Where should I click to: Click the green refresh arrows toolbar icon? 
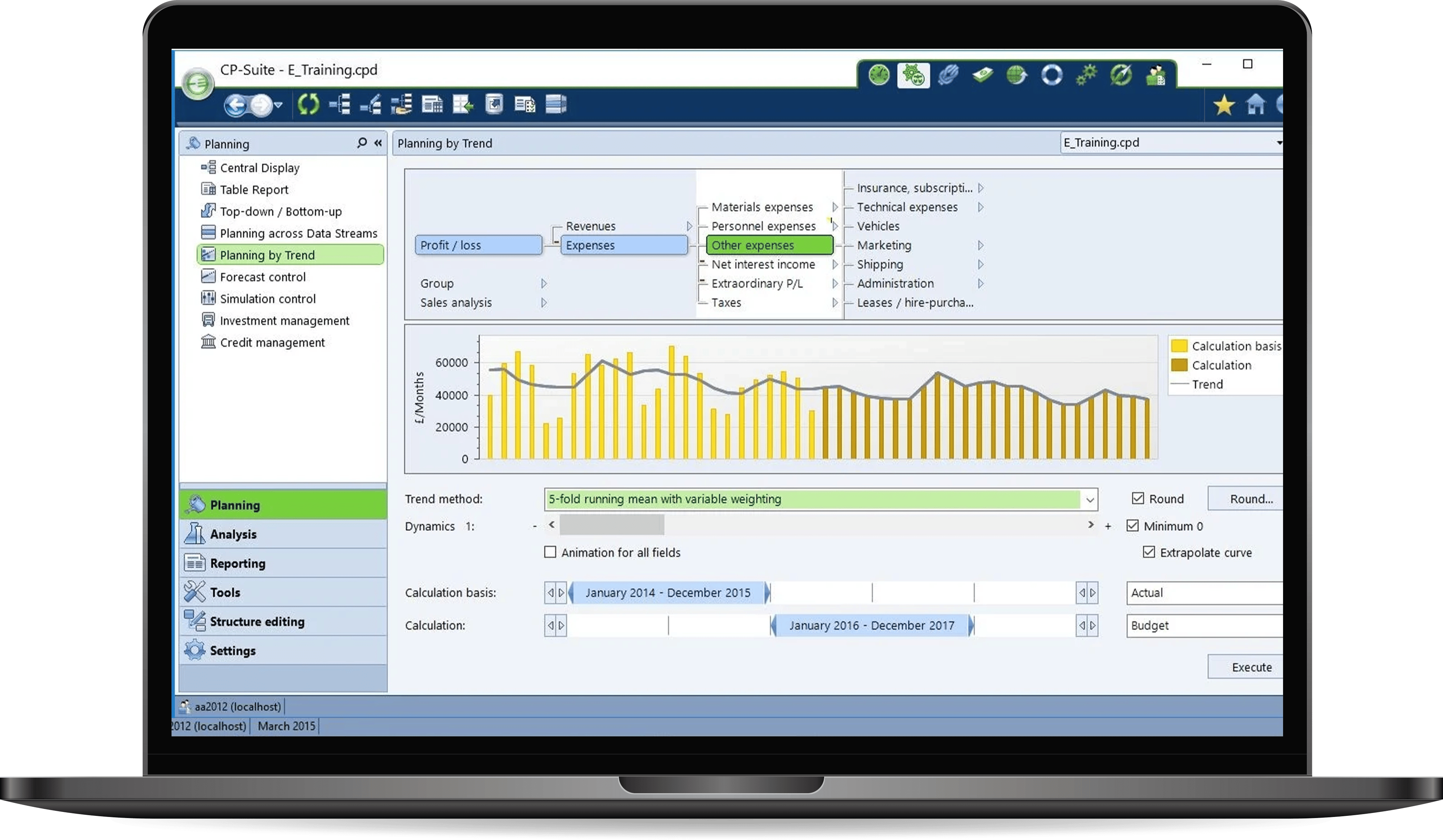point(308,104)
